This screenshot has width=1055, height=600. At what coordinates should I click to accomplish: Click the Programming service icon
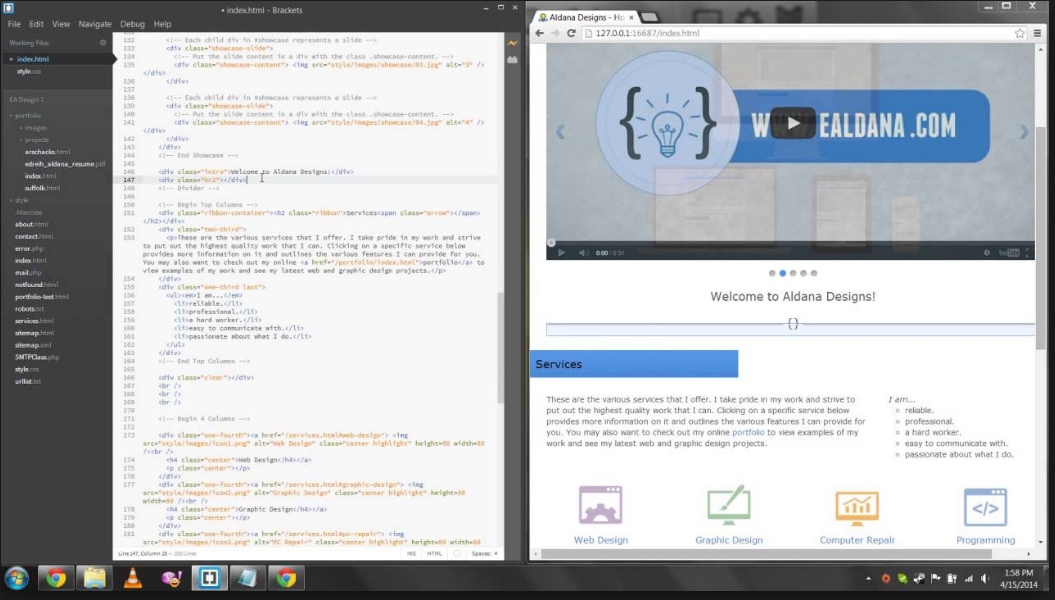tap(985, 507)
